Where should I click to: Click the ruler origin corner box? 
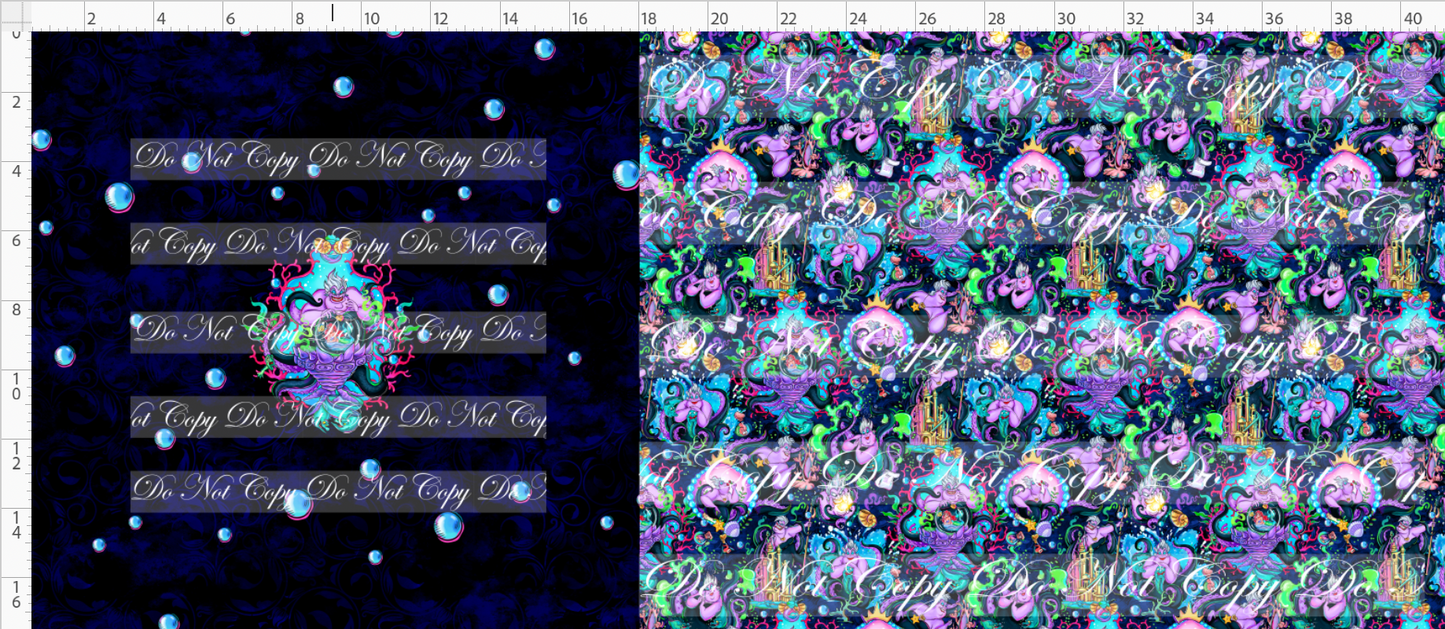(15, 15)
